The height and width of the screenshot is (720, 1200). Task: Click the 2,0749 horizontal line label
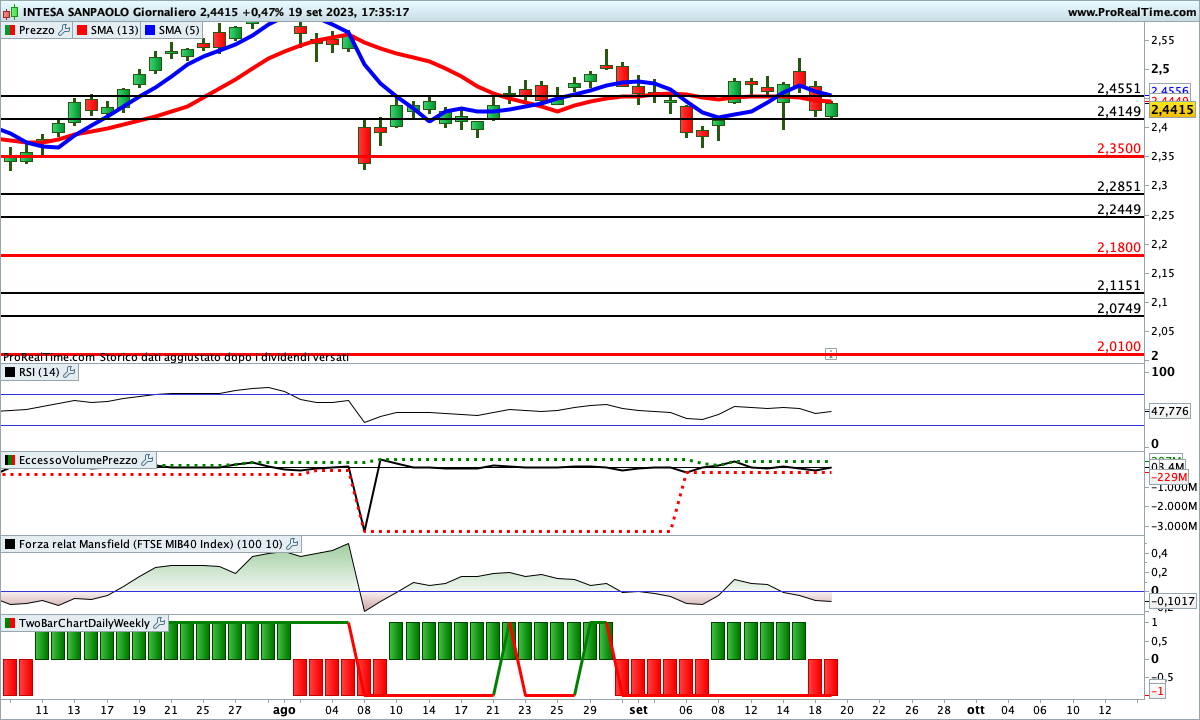(x=1118, y=308)
